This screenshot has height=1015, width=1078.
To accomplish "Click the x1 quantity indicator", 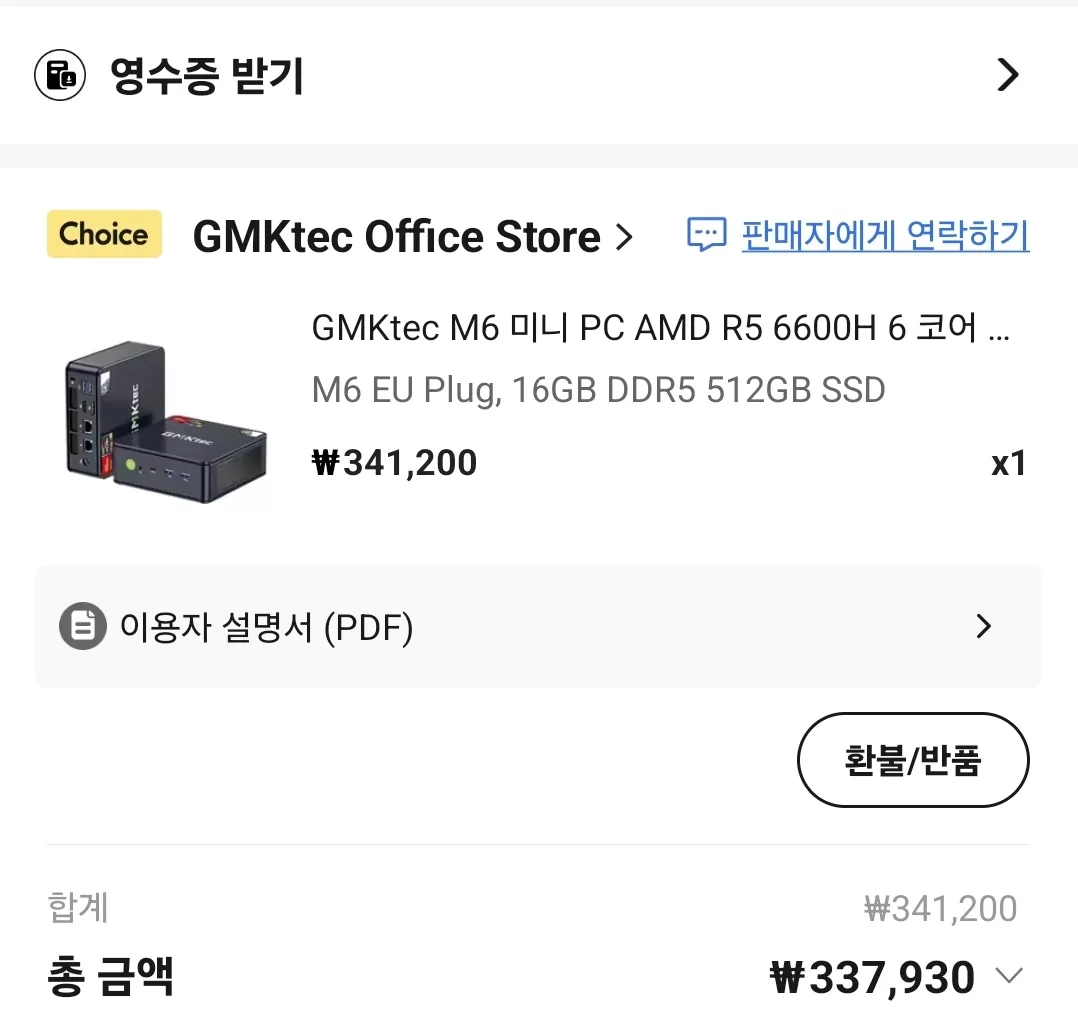I will [x=1008, y=463].
